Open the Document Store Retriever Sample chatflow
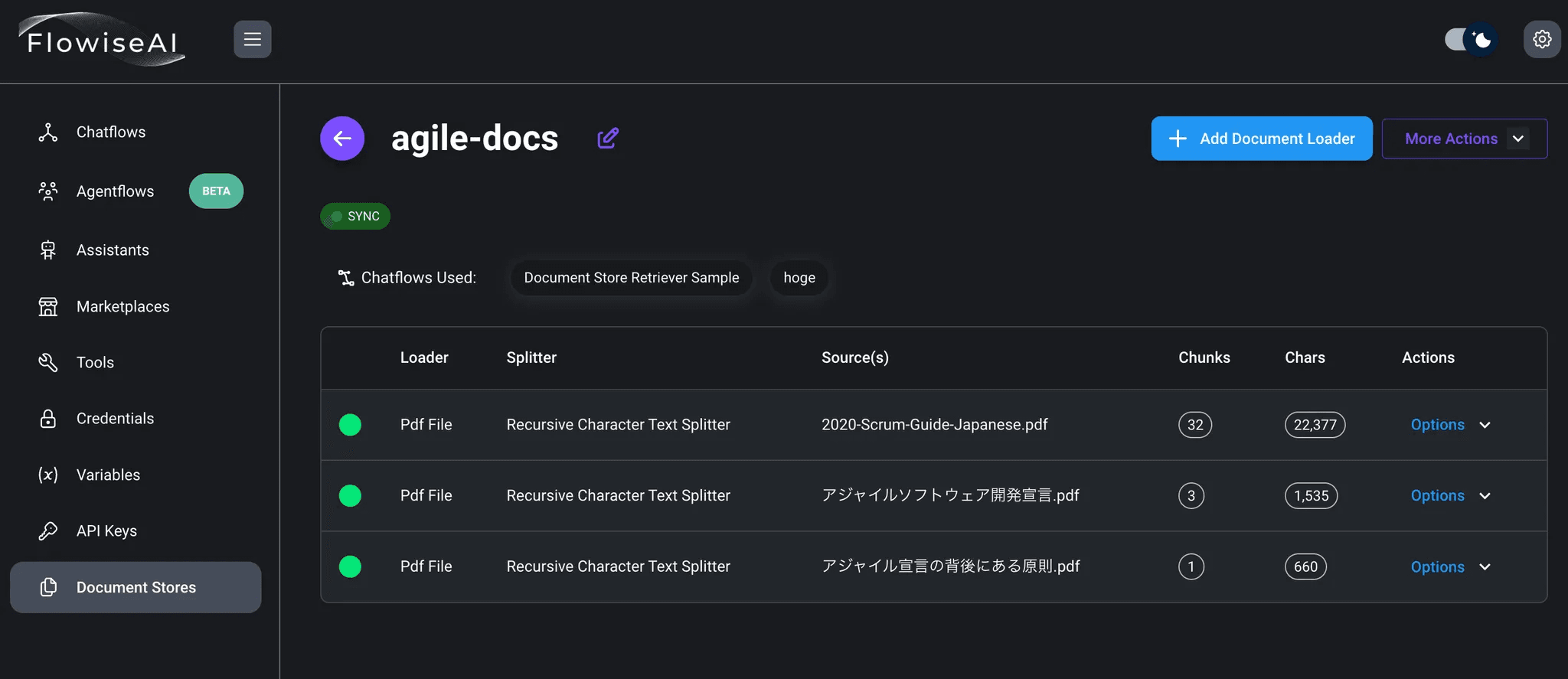This screenshot has height=679, width=1568. click(631, 278)
